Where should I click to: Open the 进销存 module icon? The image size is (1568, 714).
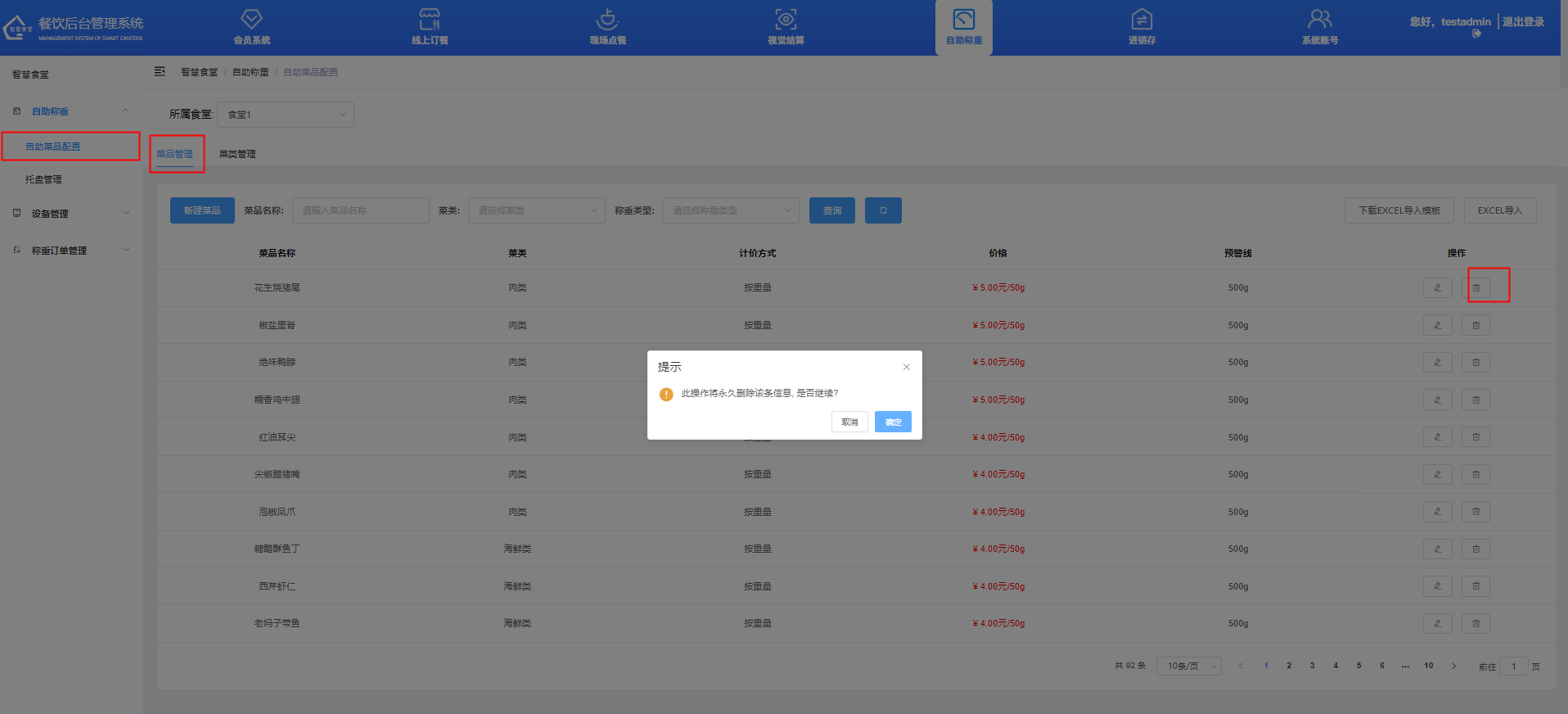click(1142, 20)
